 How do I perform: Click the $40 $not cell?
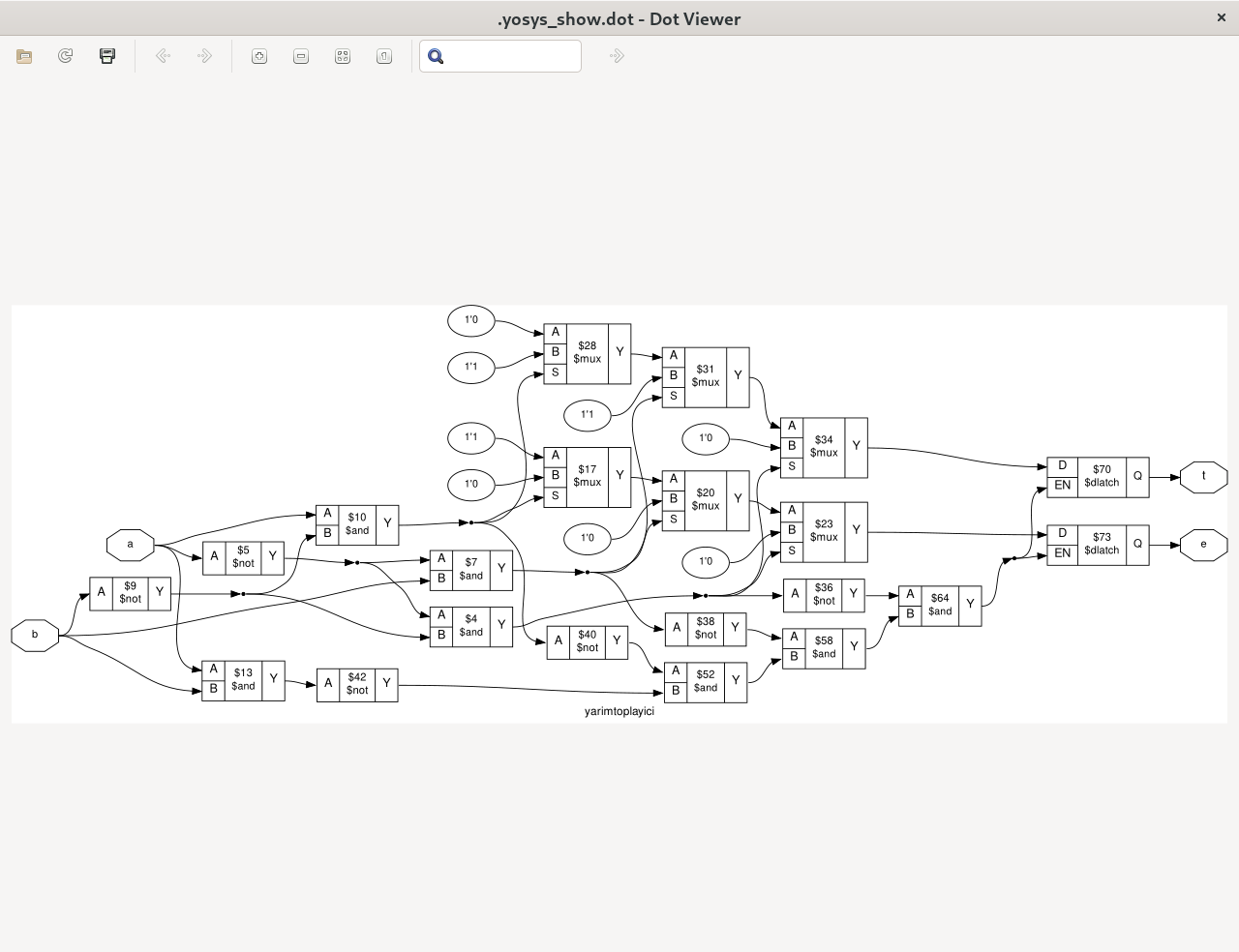588,641
